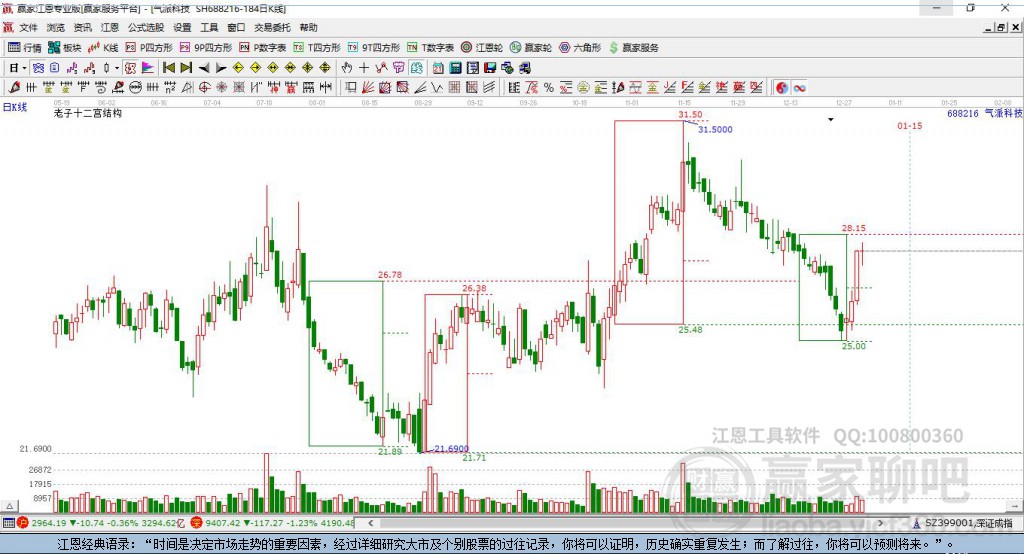This screenshot has width=1024, height=554.
Task: Click the 31.5000 blue price label
Action: pos(715,129)
